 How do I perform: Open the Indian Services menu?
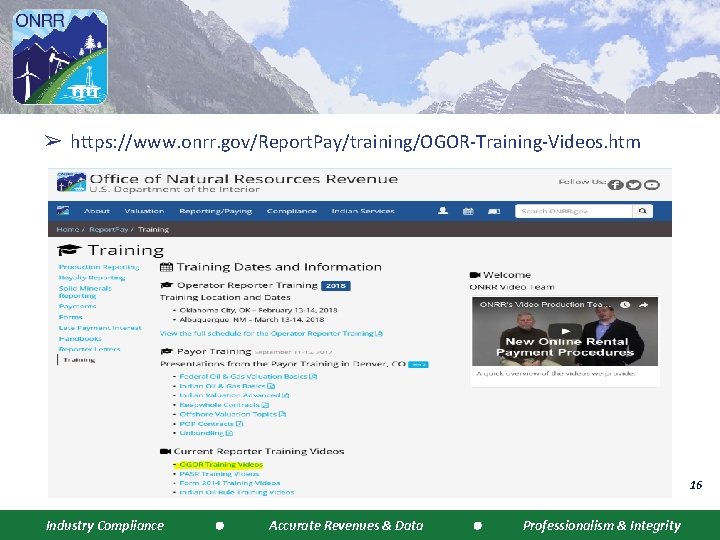click(x=363, y=211)
